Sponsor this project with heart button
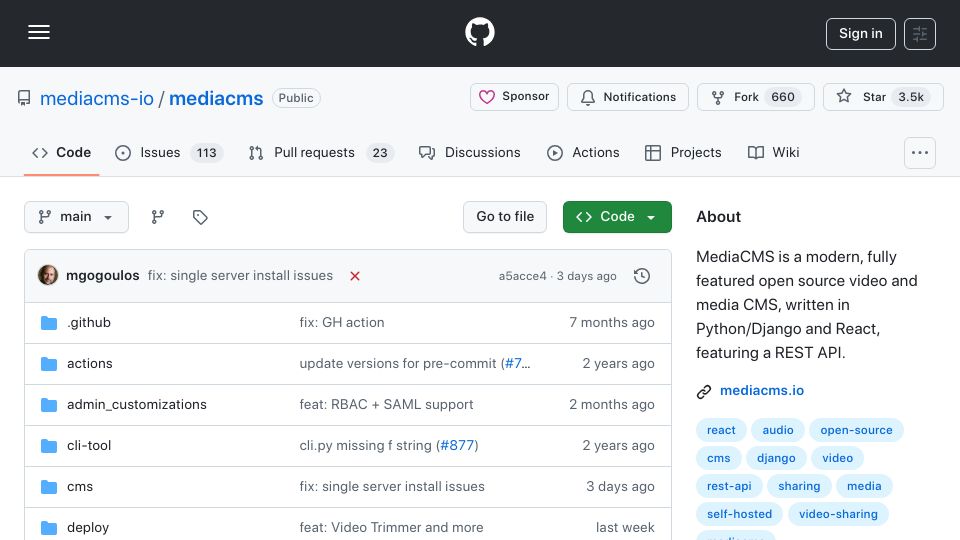960x540 pixels. tap(514, 97)
